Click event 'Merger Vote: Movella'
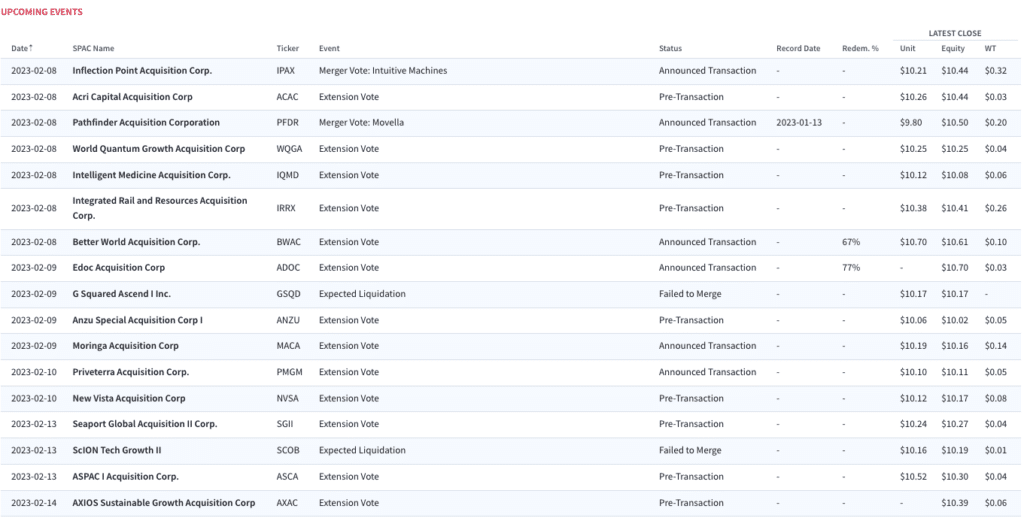The image size is (1024, 521). (361, 122)
